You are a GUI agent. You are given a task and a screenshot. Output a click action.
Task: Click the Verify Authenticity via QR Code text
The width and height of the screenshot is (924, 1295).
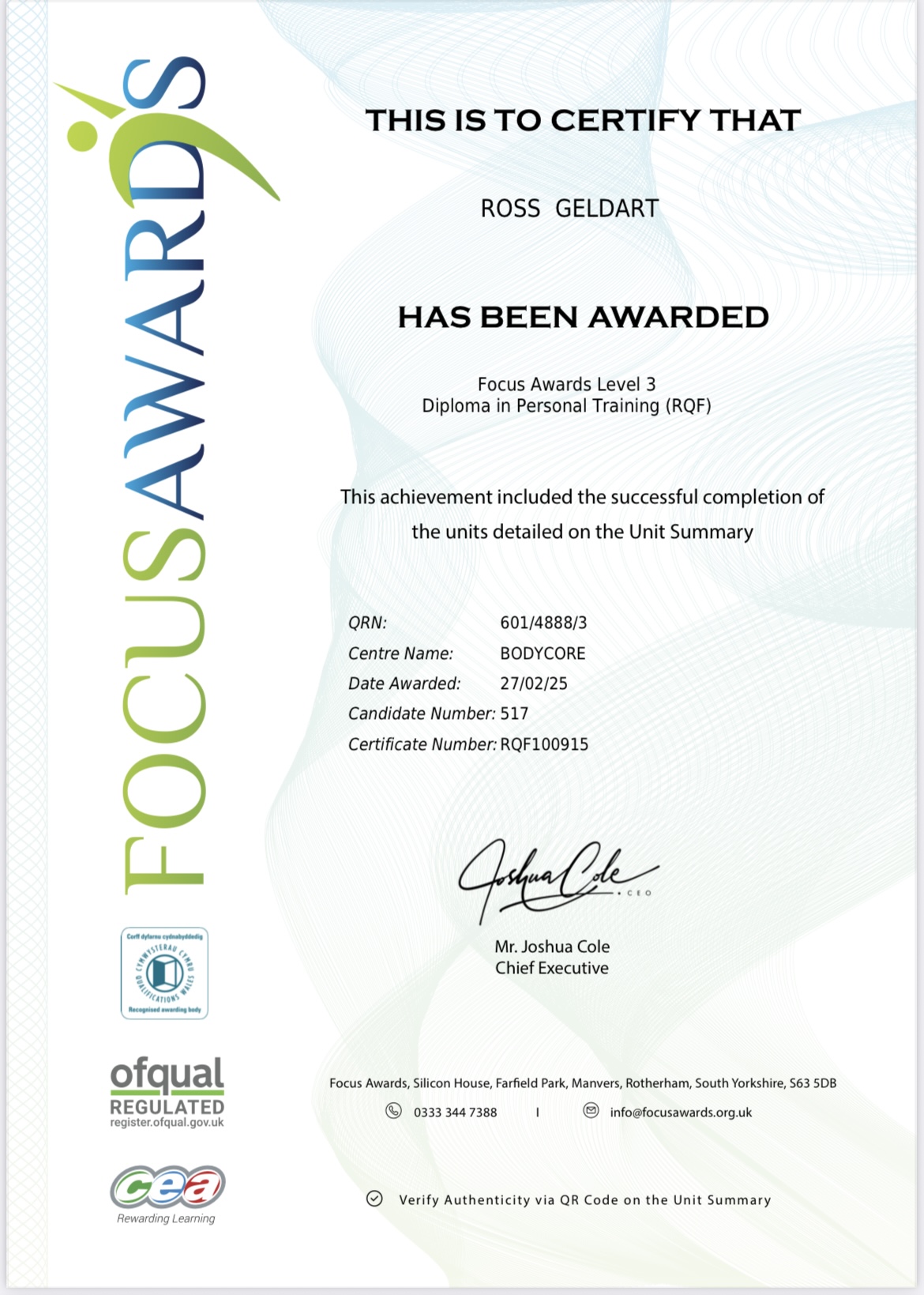click(584, 1199)
